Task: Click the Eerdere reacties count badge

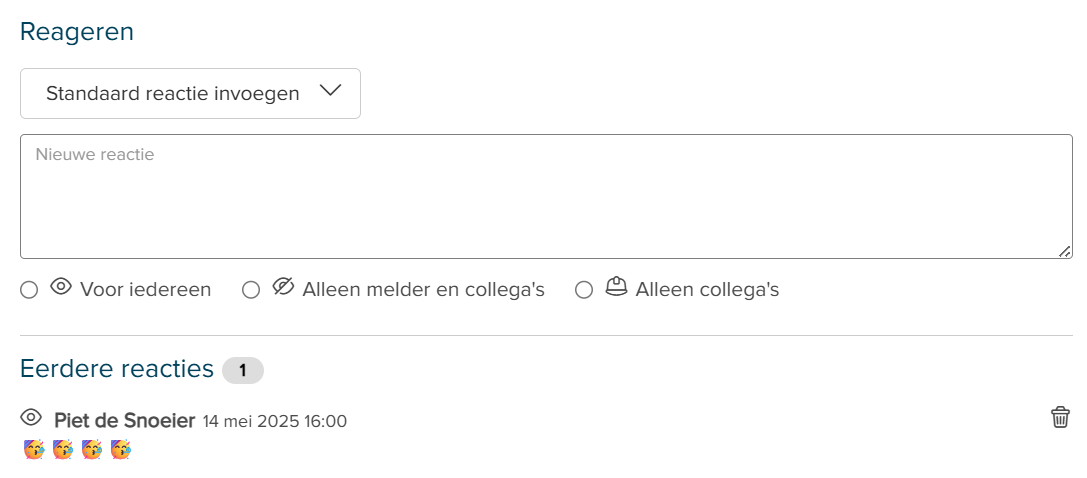Action: 243,371
